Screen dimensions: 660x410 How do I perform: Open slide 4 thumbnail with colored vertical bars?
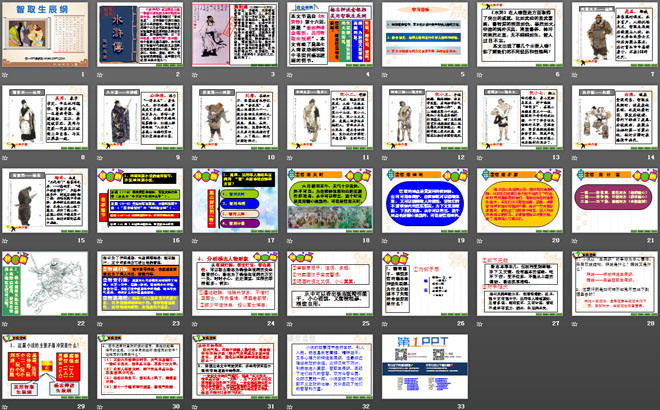click(x=330, y=34)
